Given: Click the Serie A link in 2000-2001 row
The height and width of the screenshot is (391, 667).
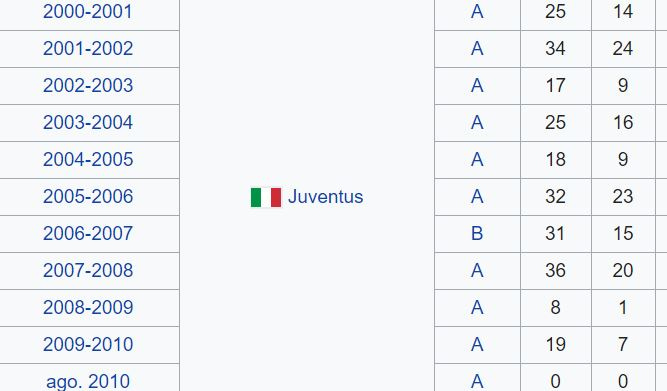Looking at the screenshot, I should [477, 11].
